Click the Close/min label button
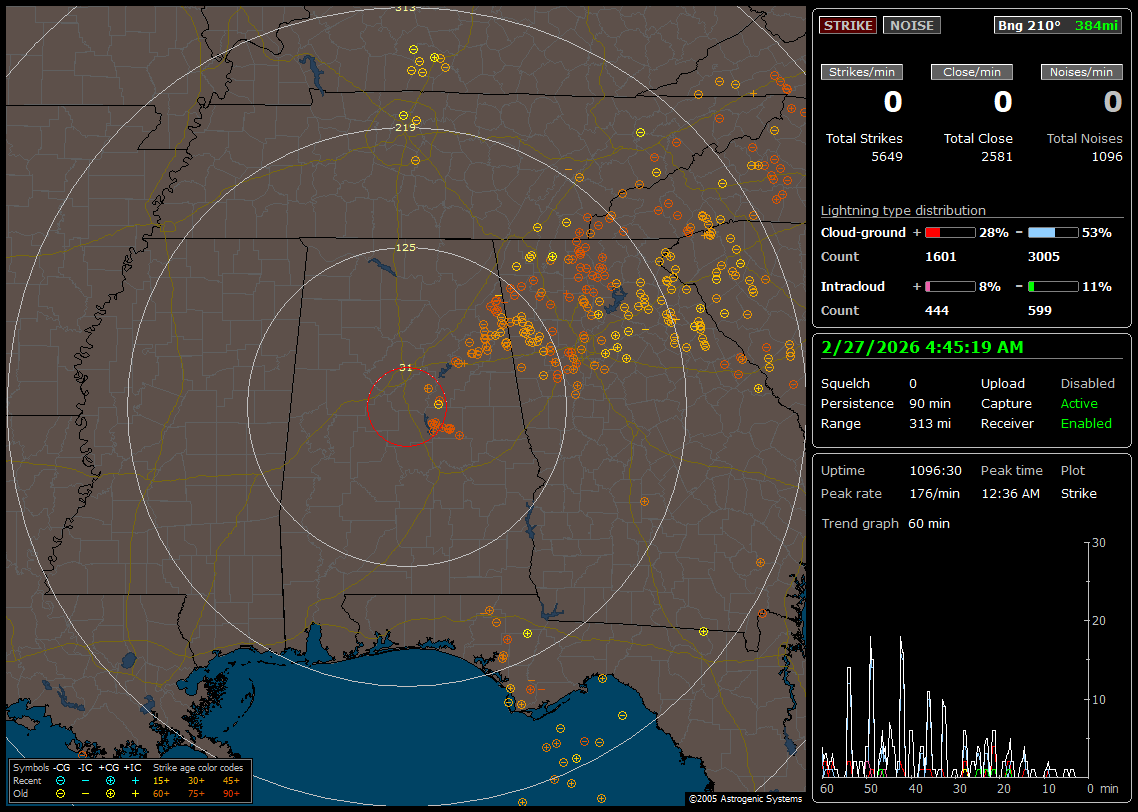 [x=972, y=72]
